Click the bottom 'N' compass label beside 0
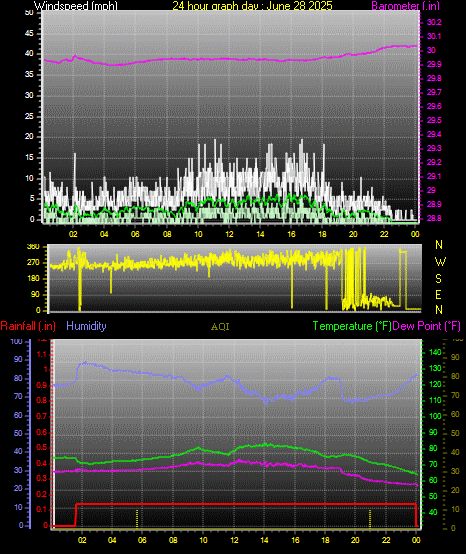 [x=439, y=310]
